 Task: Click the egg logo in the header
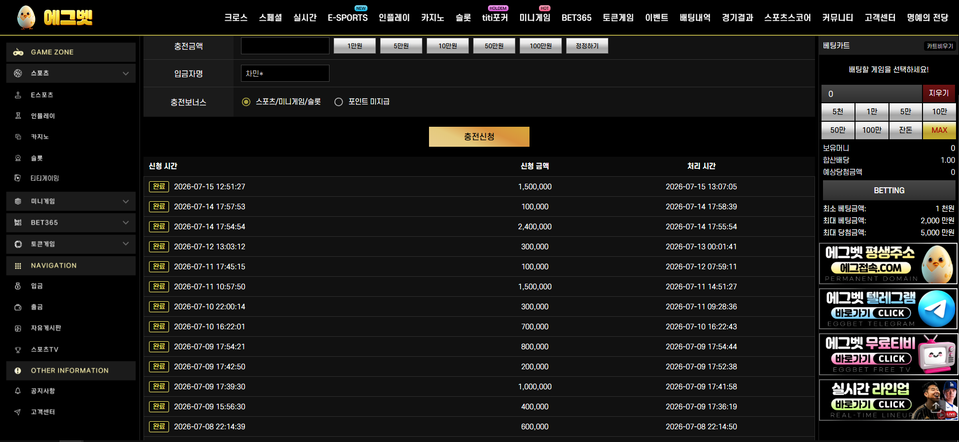[26, 17]
